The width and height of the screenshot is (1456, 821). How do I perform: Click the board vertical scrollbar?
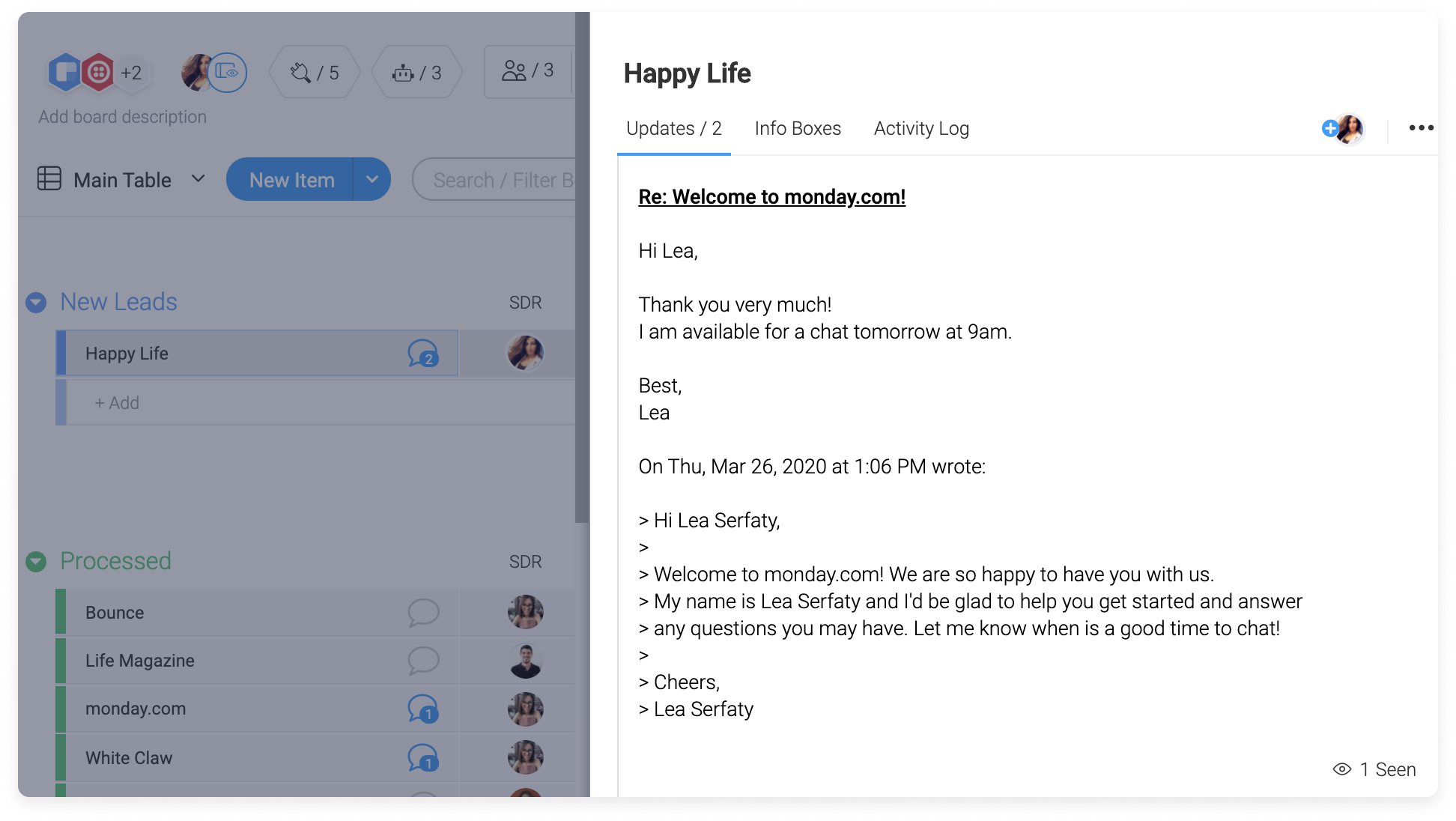tap(582, 267)
